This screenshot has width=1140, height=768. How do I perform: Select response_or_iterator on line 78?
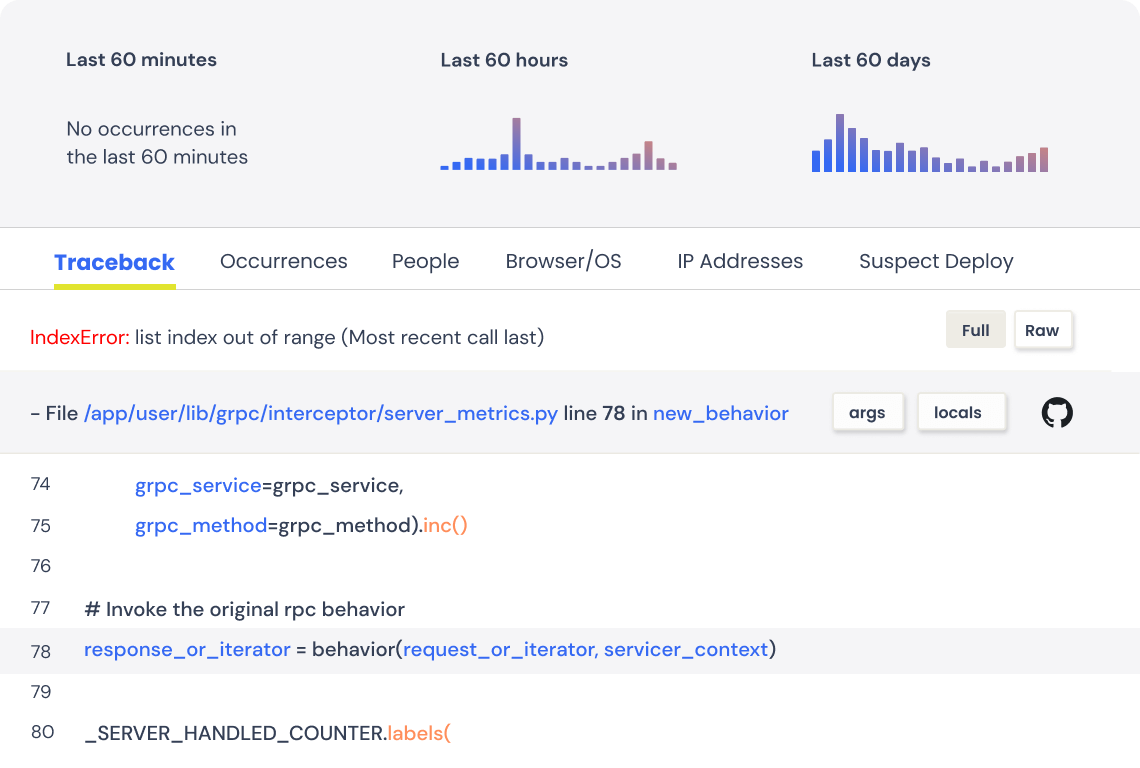click(186, 650)
